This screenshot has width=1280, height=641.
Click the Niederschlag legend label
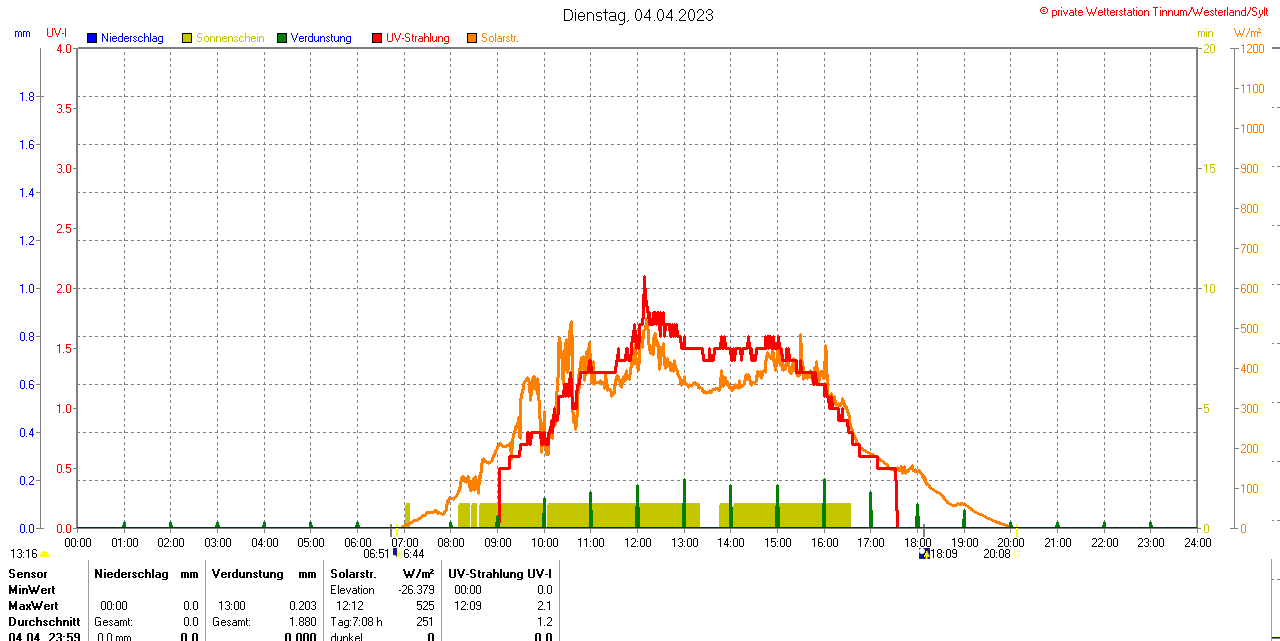132,38
